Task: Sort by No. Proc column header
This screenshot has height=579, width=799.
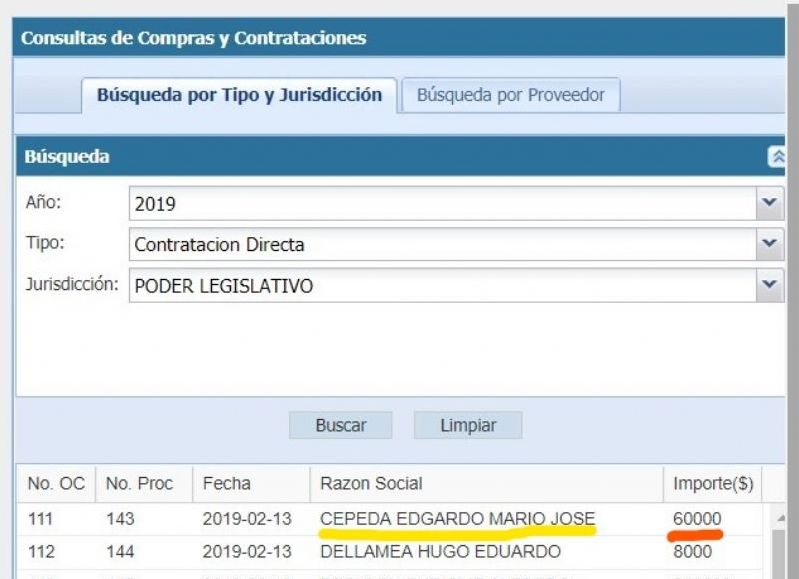Action: 139,483
